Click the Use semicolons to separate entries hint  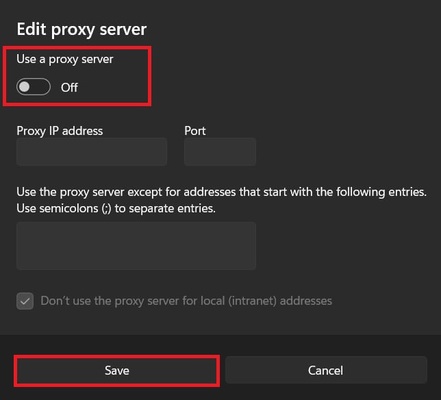(x=116, y=209)
